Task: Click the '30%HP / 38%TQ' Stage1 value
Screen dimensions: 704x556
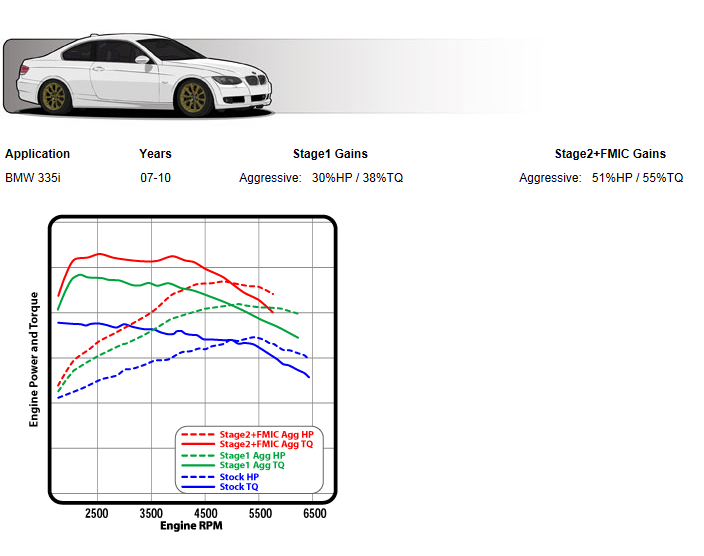Action: coord(357,178)
